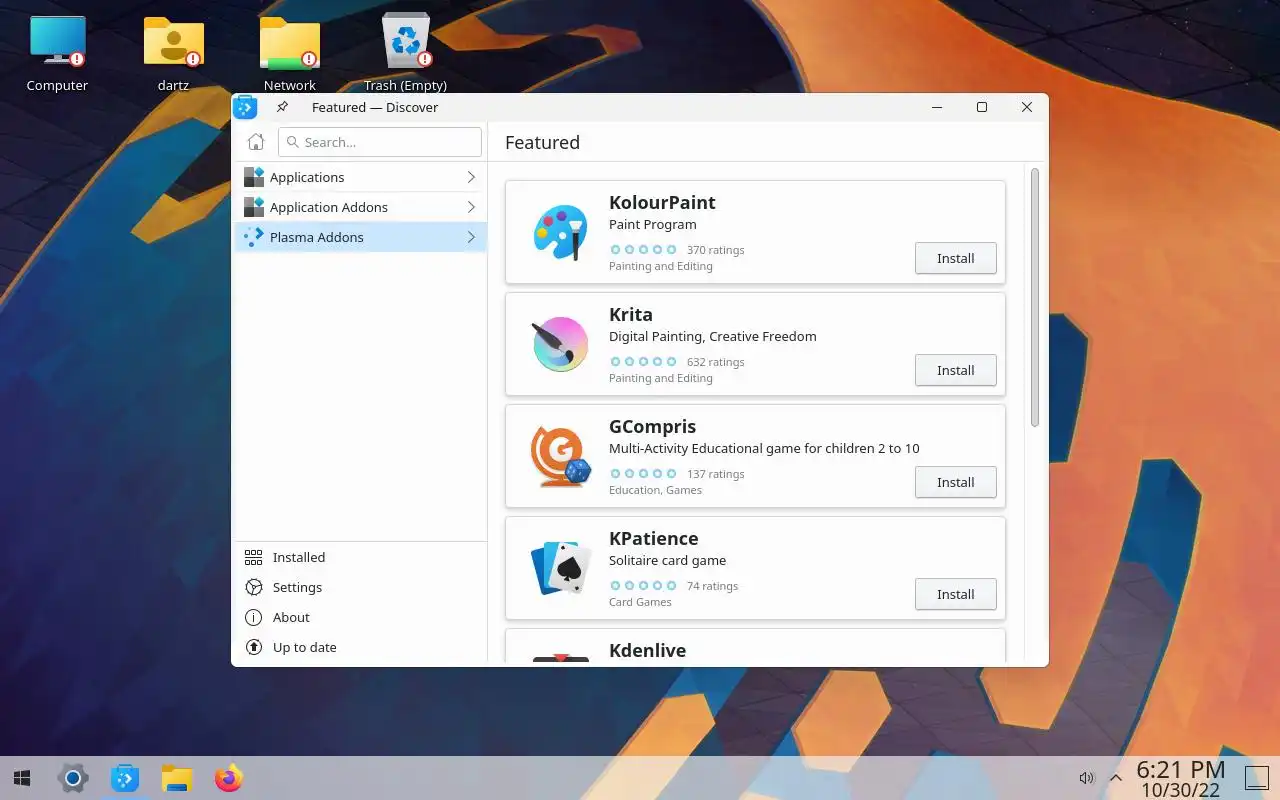Open the Up to date page

(x=305, y=647)
